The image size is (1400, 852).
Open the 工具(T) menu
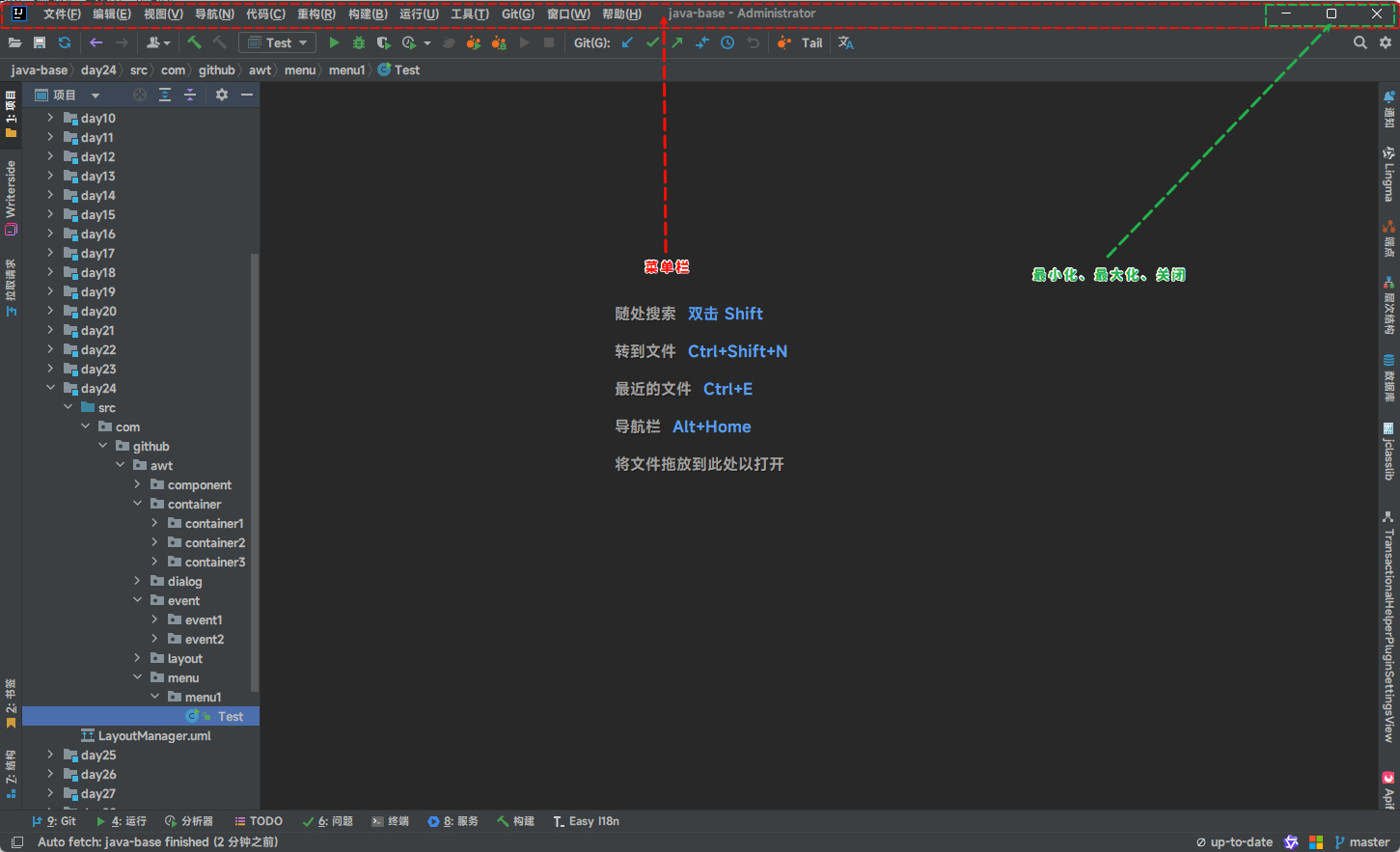click(x=469, y=14)
